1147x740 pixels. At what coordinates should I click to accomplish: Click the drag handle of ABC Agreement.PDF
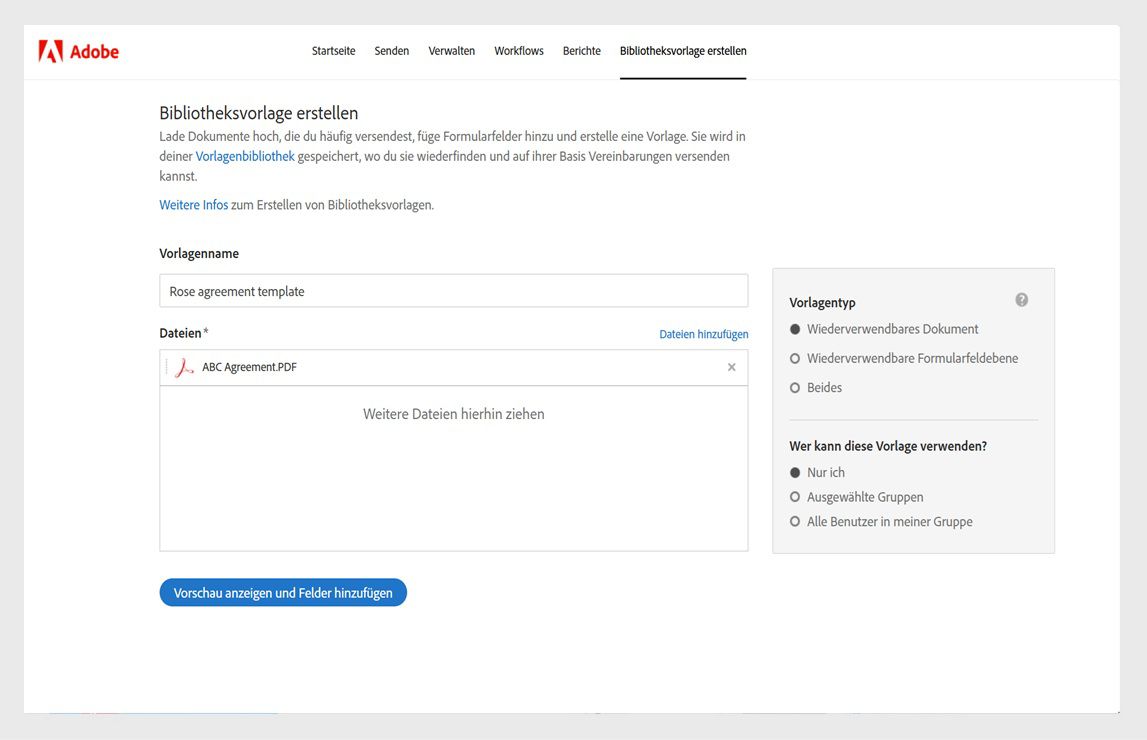pyautogui.click(x=167, y=368)
